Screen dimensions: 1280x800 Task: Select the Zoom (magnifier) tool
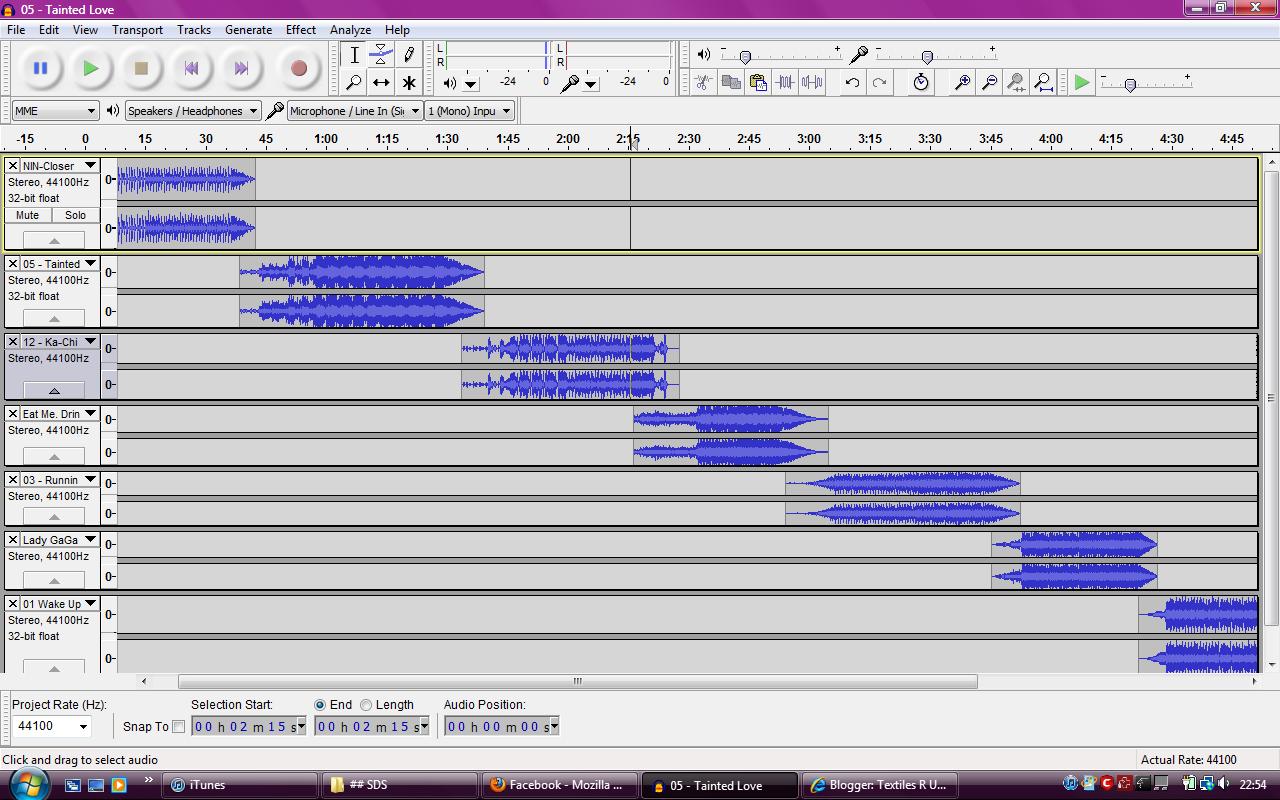354,82
